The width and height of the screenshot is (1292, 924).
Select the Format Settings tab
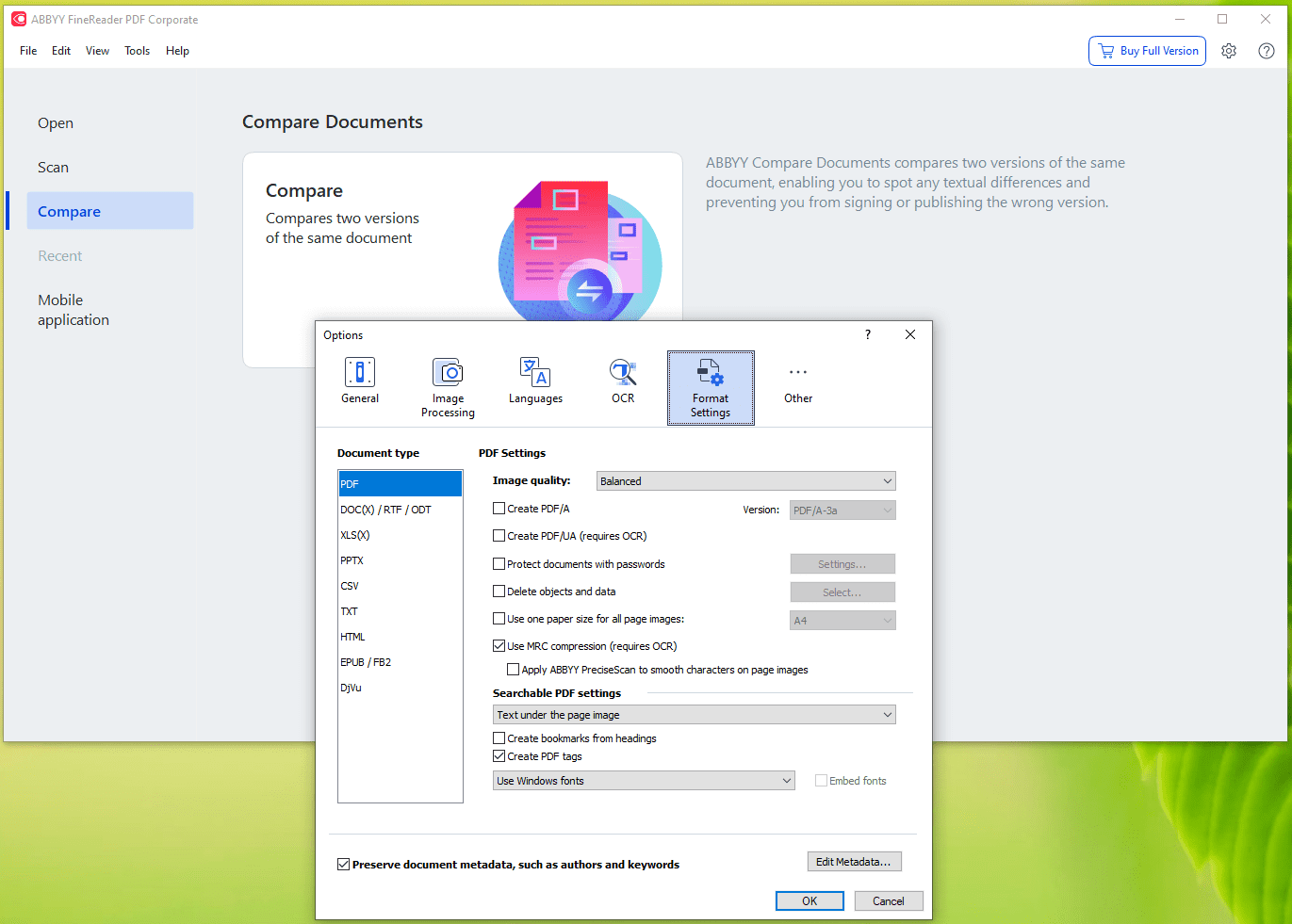click(x=711, y=388)
